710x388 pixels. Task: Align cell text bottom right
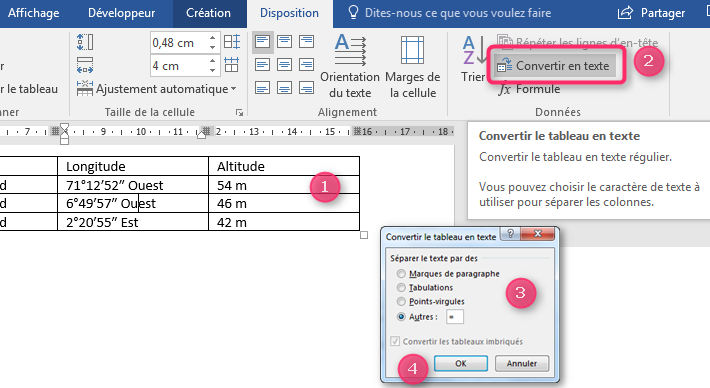pos(307,87)
